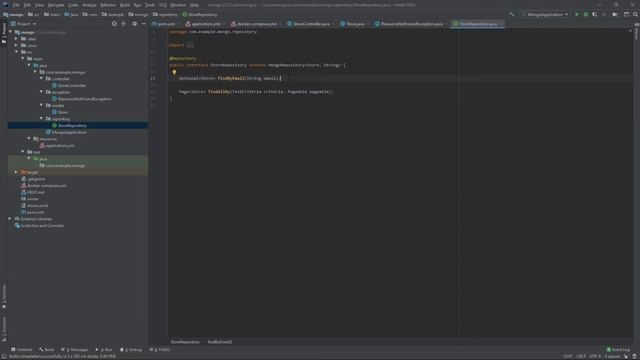Select .gitignore in project tree
The image size is (640, 360).
coord(36,179)
